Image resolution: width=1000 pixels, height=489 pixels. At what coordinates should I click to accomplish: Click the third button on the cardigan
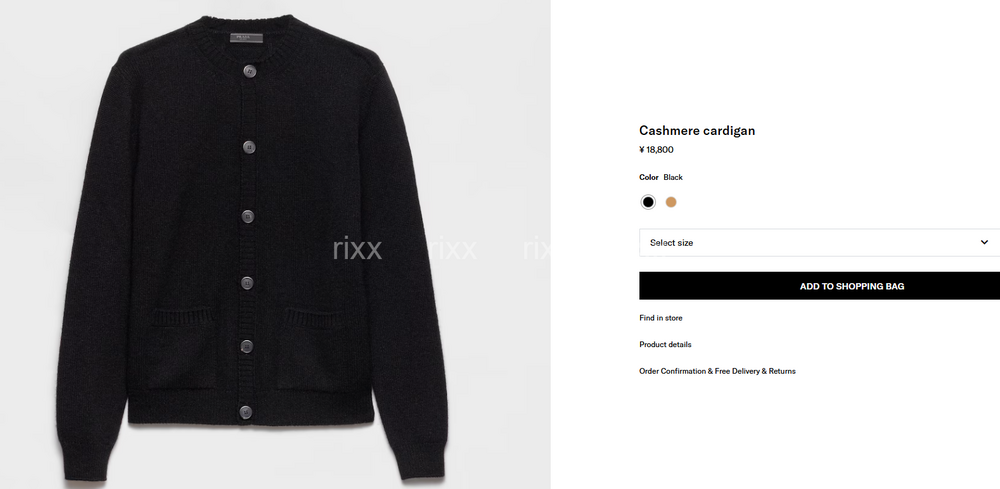pyautogui.click(x=248, y=217)
